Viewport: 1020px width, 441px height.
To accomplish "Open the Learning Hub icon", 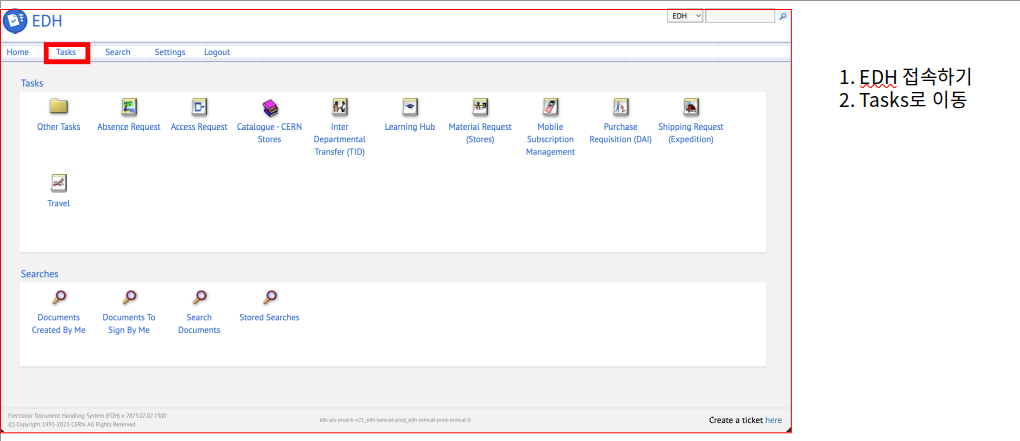I will pos(410,107).
